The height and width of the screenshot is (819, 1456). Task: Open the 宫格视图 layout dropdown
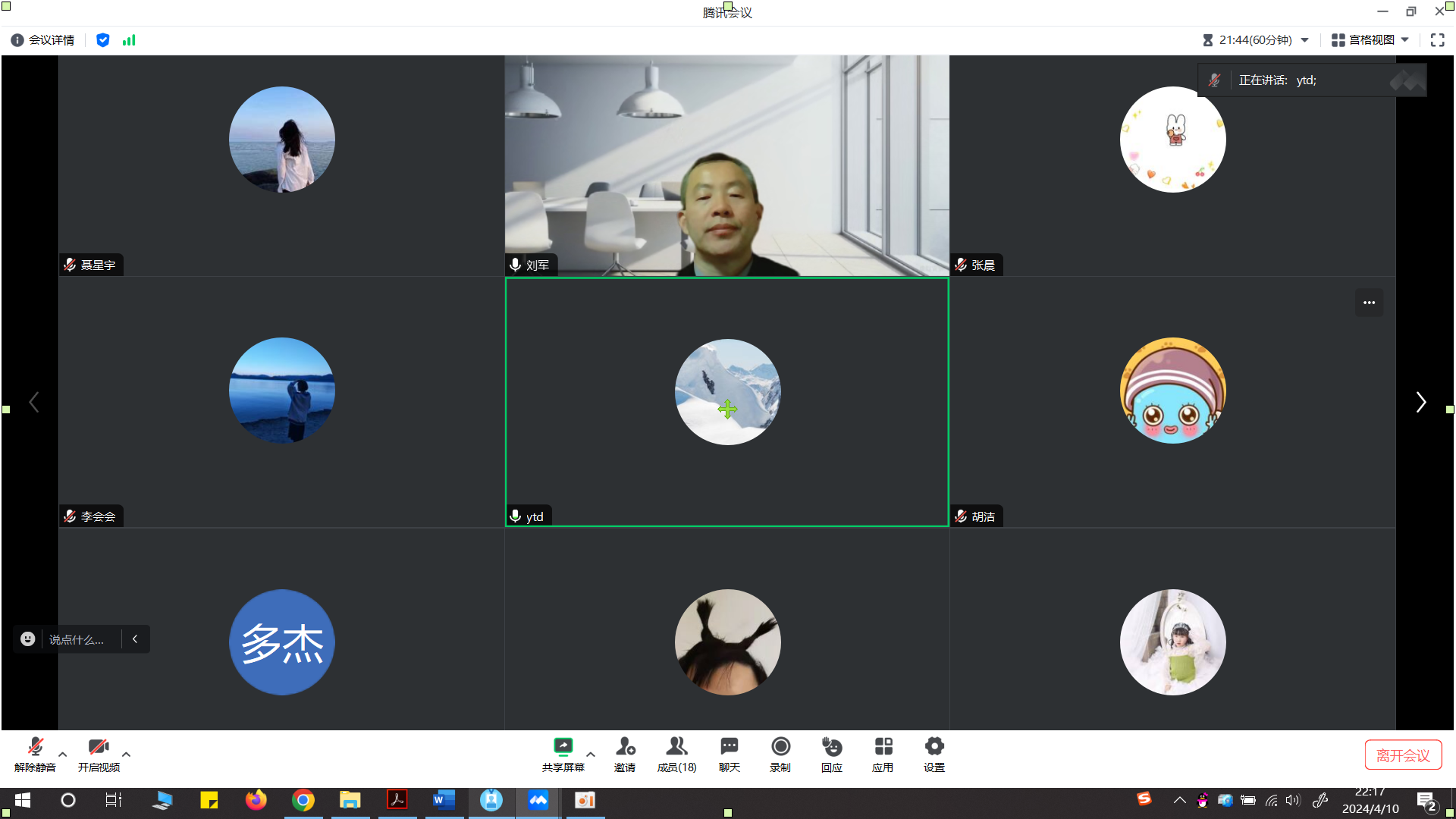(x=1370, y=40)
